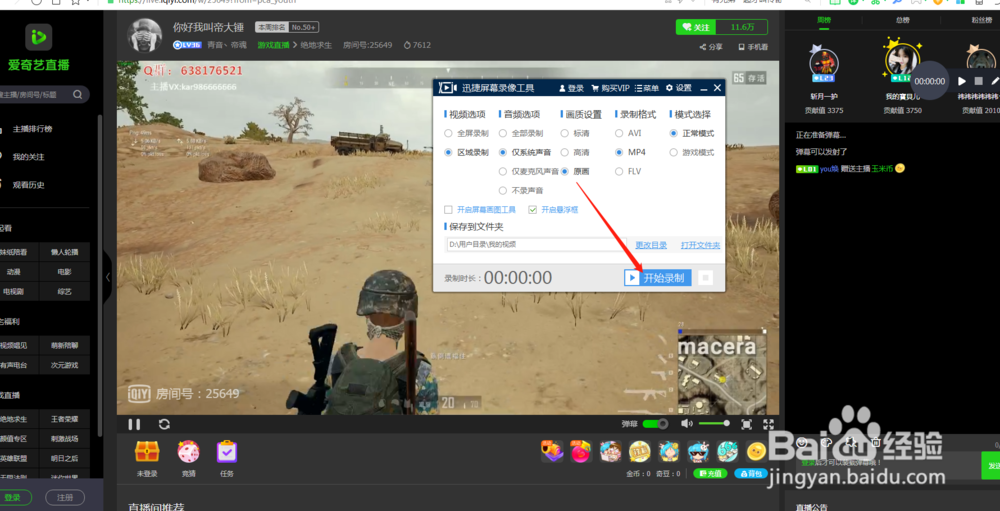Screen dimensions: 1000x511
Task: Enable 开启屏幕画图工具 checkbox
Action: pos(448,209)
